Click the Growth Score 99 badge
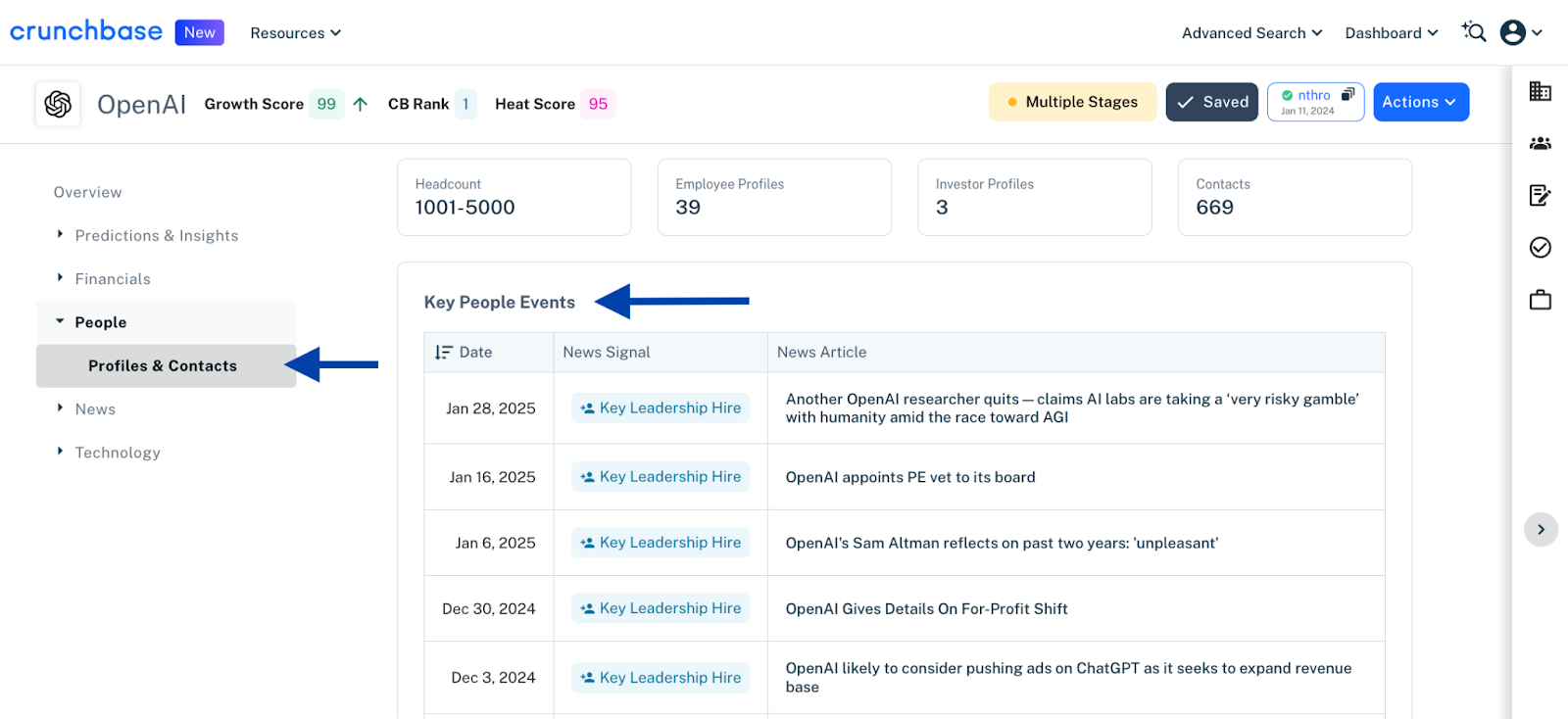The width and height of the screenshot is (1568, 719). click(326, 104)
